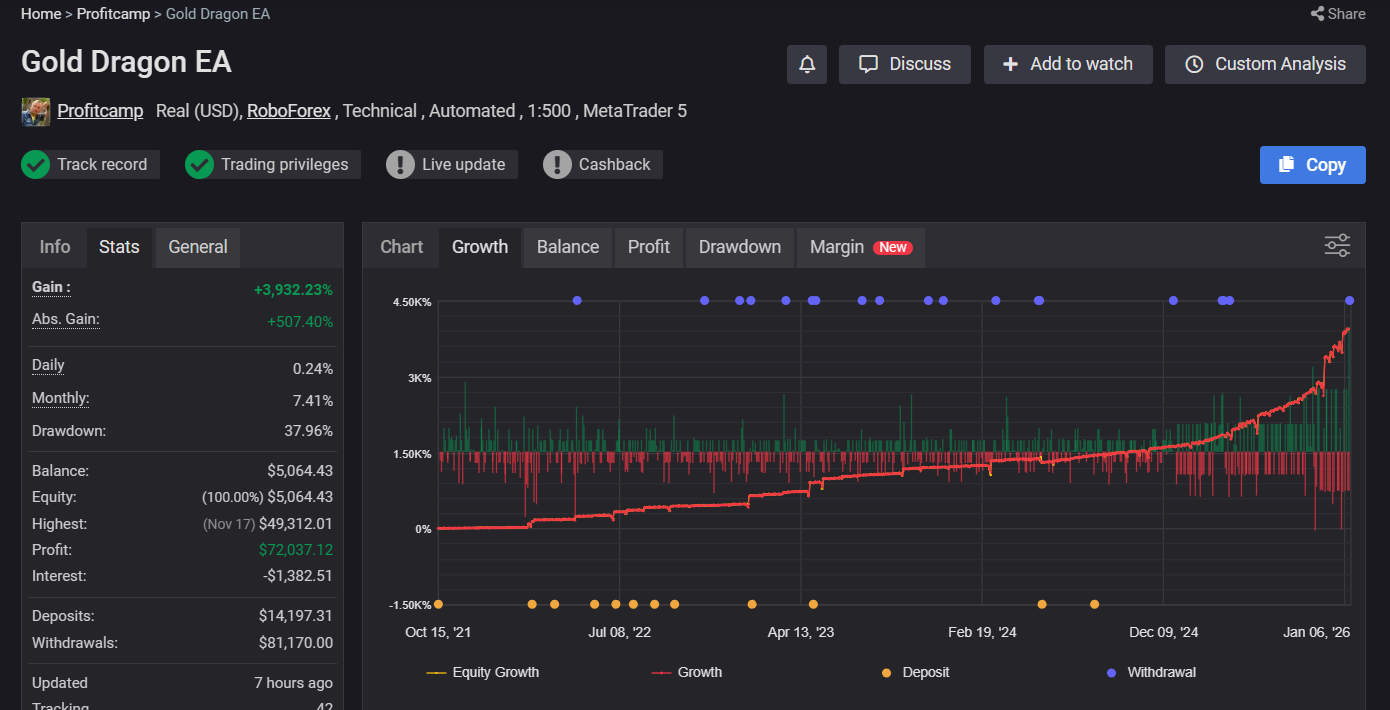Follow the RoboForex broker link
1390x710 pixels.
(288, 111)
